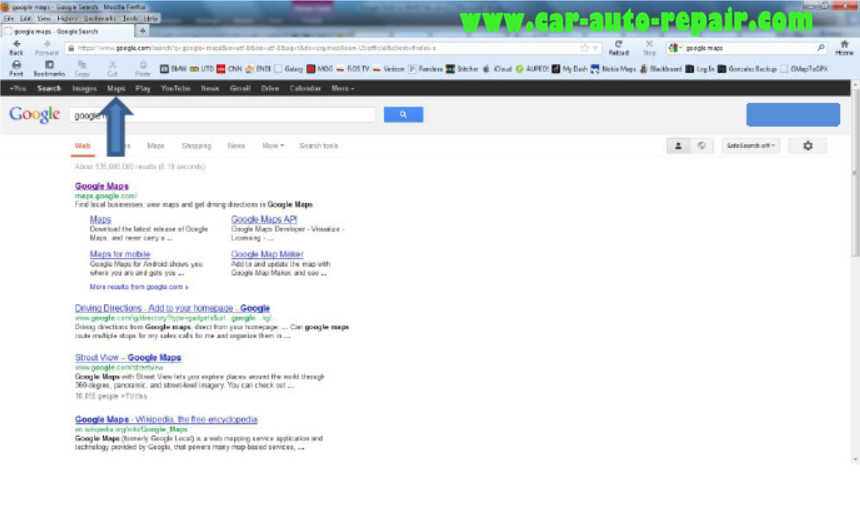Open the My Dash bookmark
The width and height of the screenshot is (860, 509).
point(569,69)
